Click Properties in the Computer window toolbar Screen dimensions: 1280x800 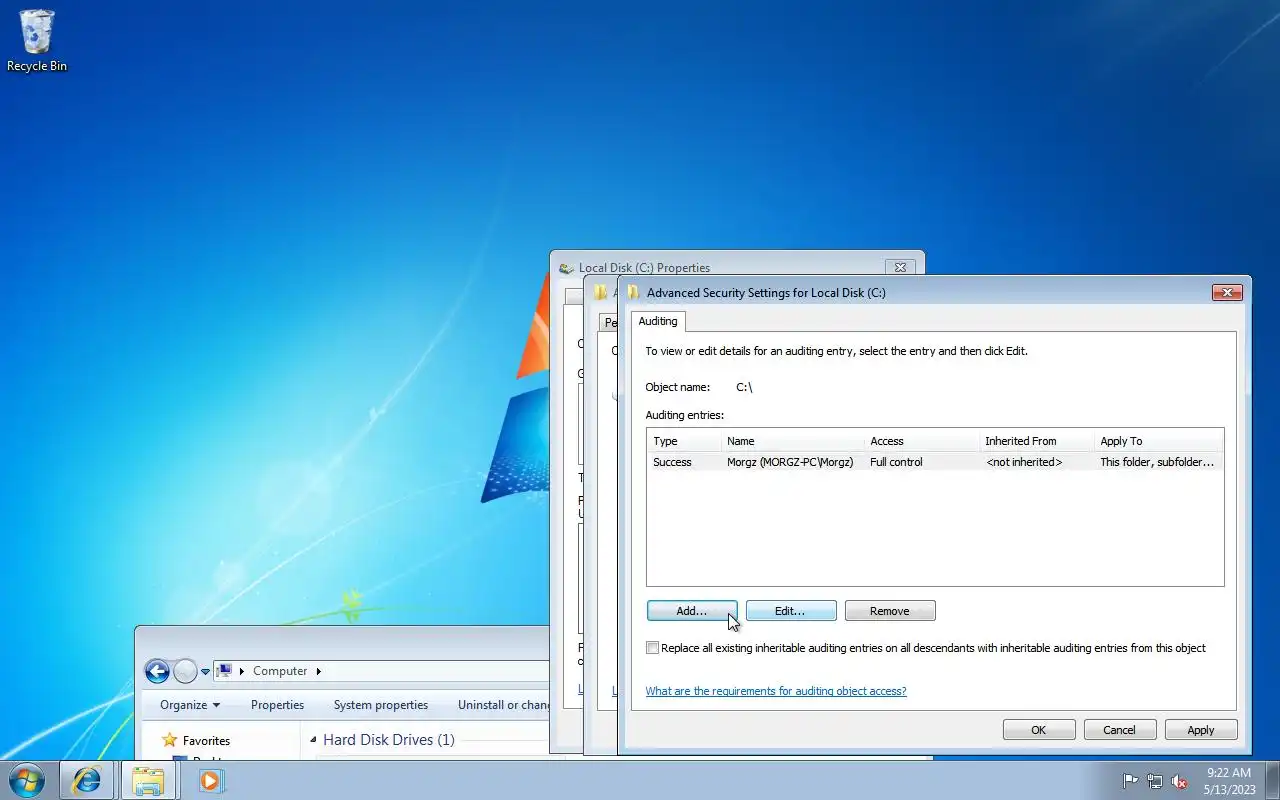tap(277, 705)
